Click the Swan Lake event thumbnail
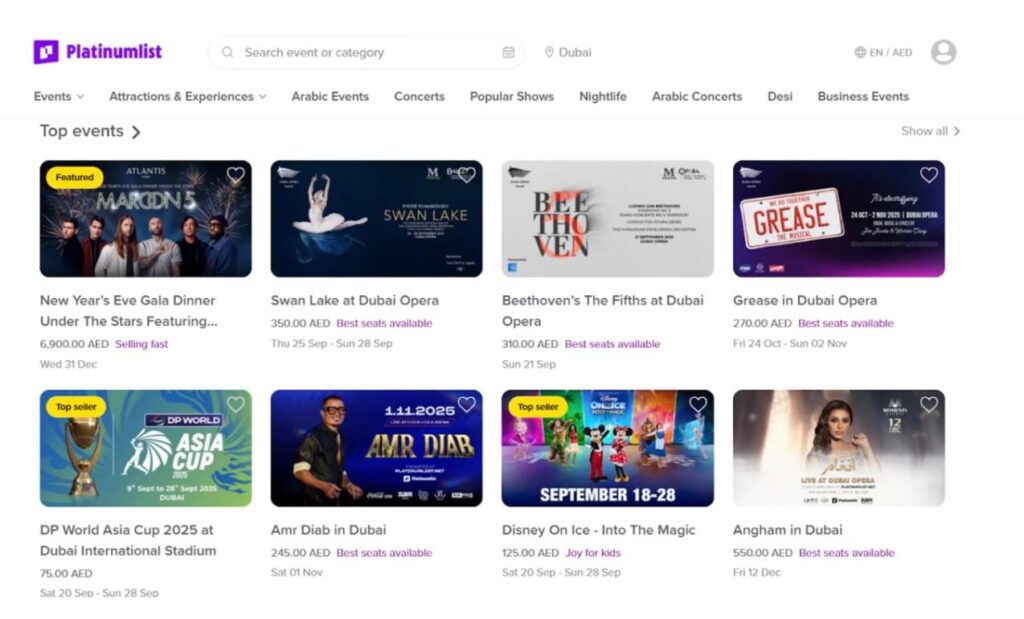Image resolution: width=1024 pixels, height=619 pixels. click(x=377, y=219)
